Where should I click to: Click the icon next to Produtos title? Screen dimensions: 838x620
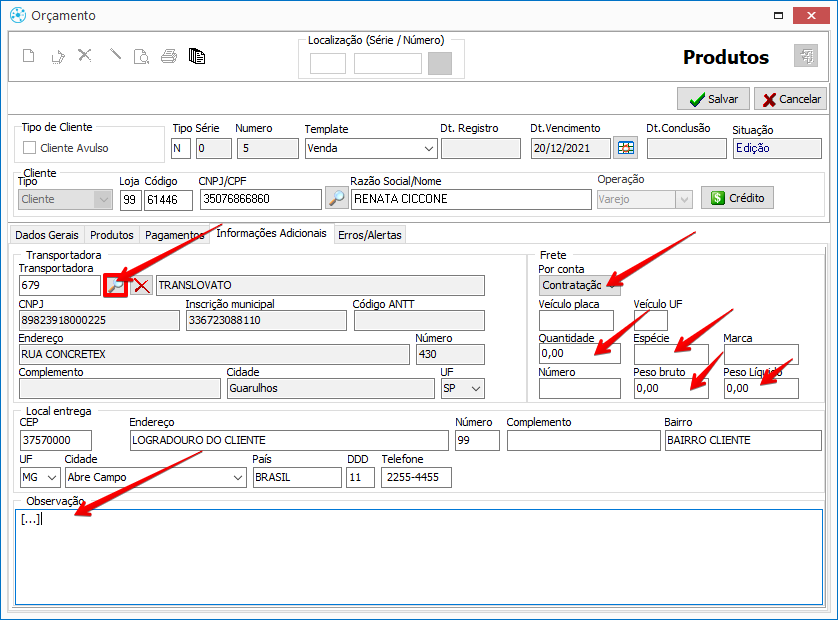[806, 56]
